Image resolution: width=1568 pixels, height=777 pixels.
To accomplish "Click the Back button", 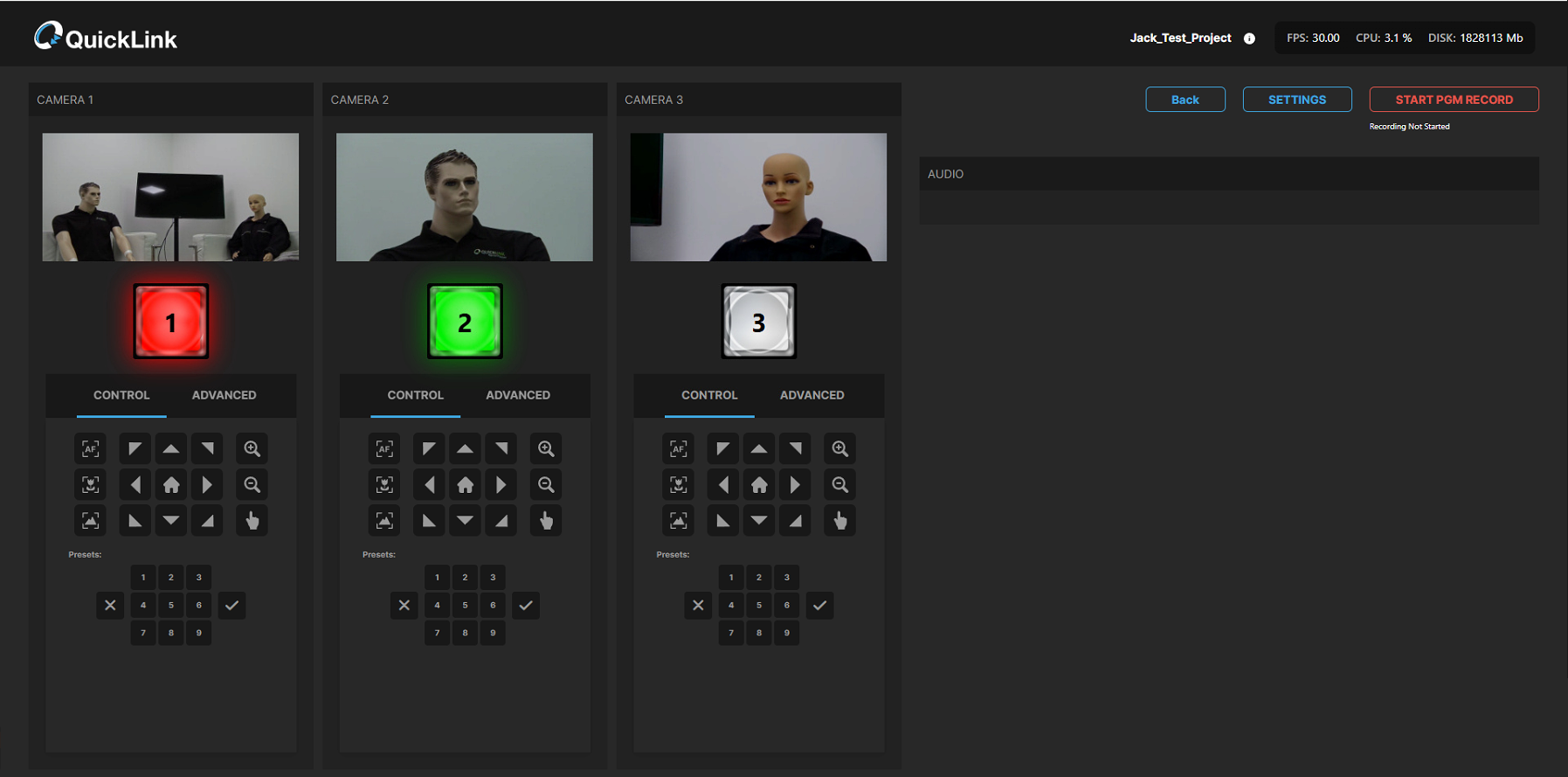I will click(x=1185, y=100).
